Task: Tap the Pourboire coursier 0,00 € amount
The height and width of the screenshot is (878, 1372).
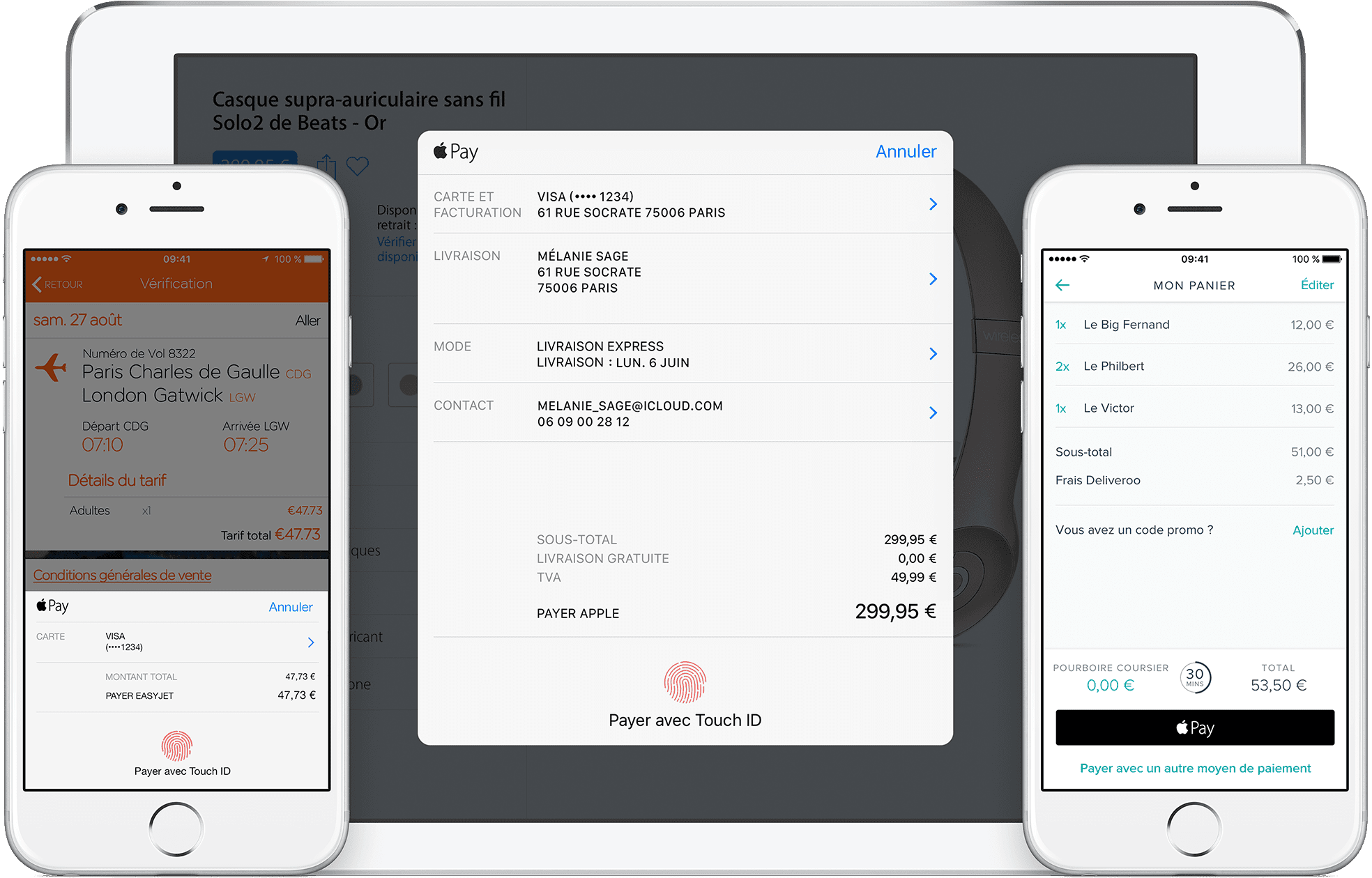Action: pyautogui.click(x=1110, y=686)
